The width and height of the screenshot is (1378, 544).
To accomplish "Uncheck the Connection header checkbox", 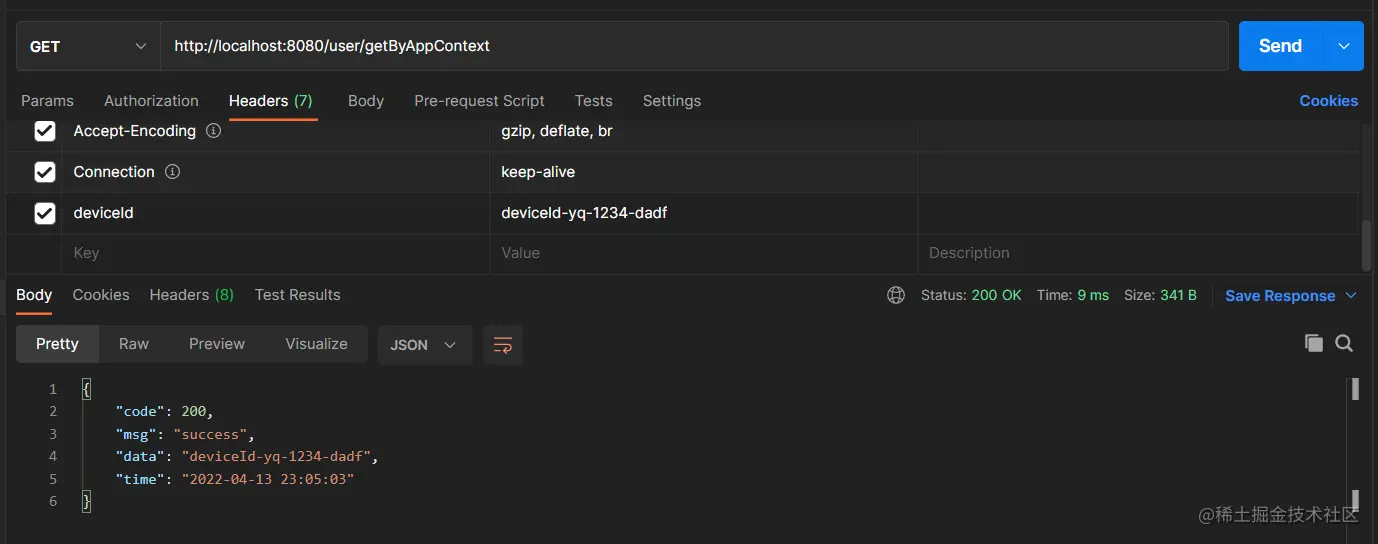I will [45, 172].
